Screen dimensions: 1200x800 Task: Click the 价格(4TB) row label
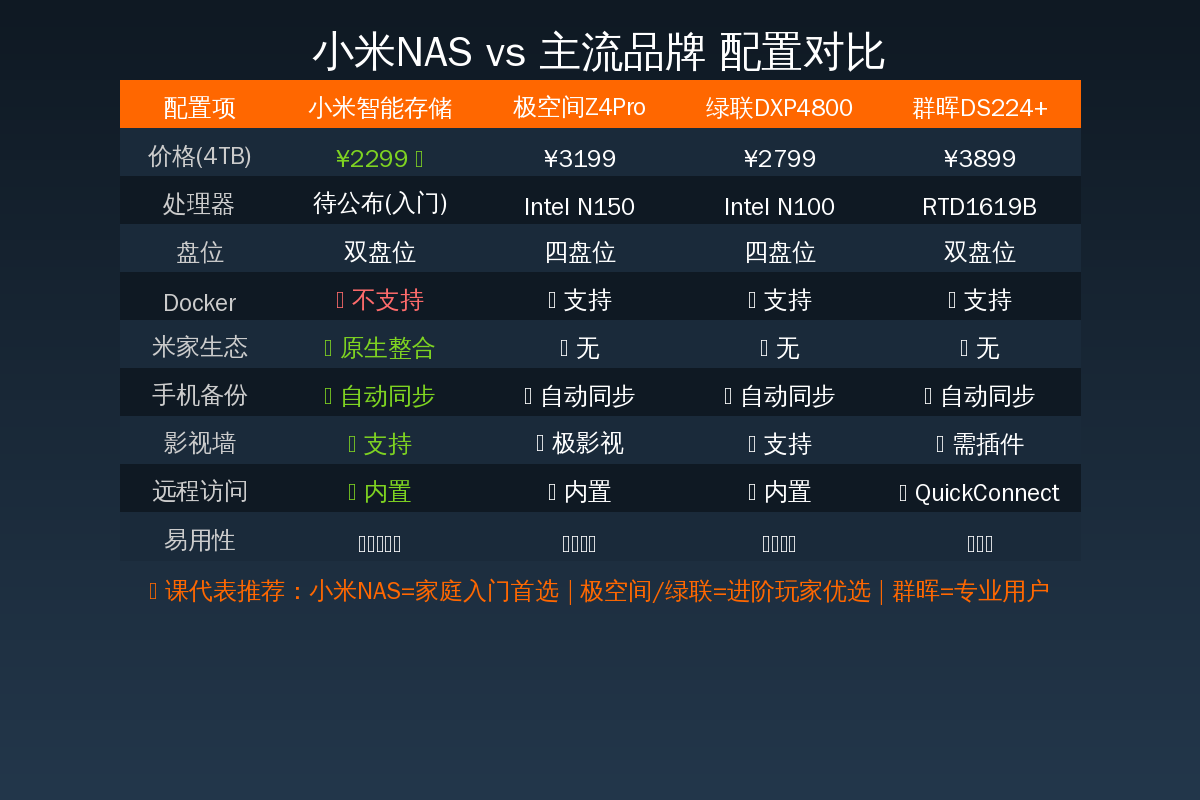pos(200,155)
